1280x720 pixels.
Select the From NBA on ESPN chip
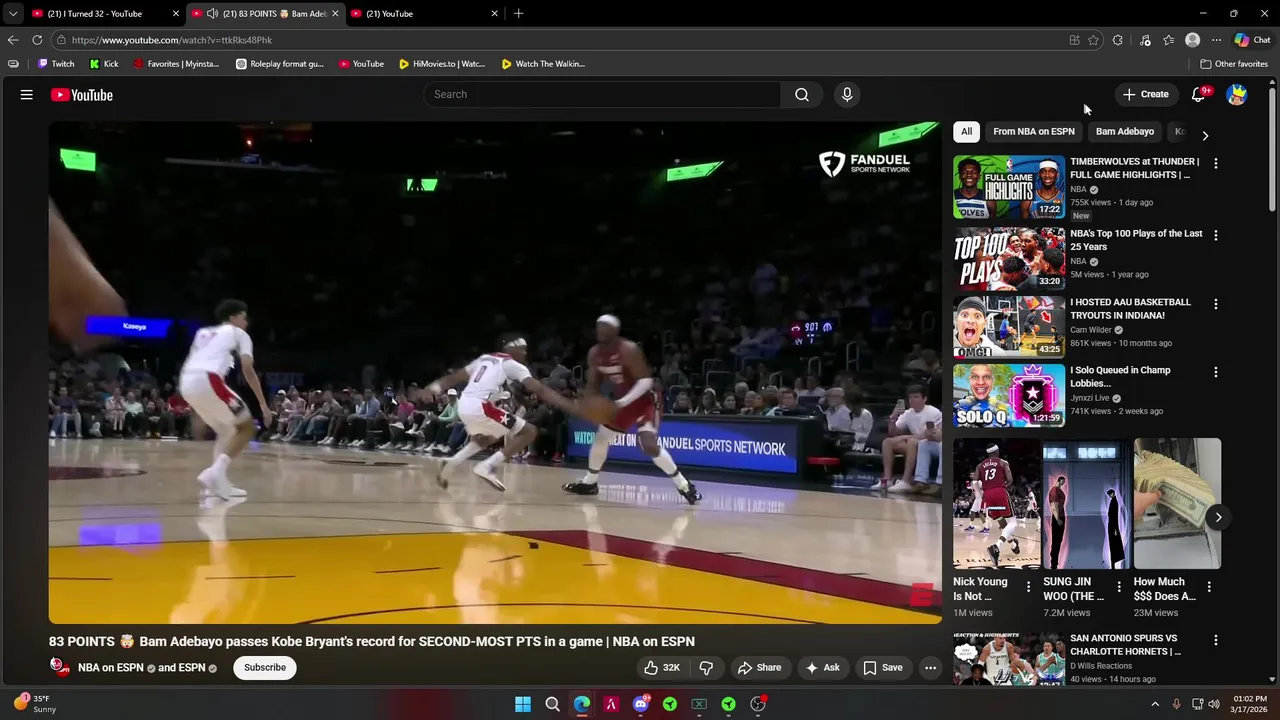[x=1034, y=132]
